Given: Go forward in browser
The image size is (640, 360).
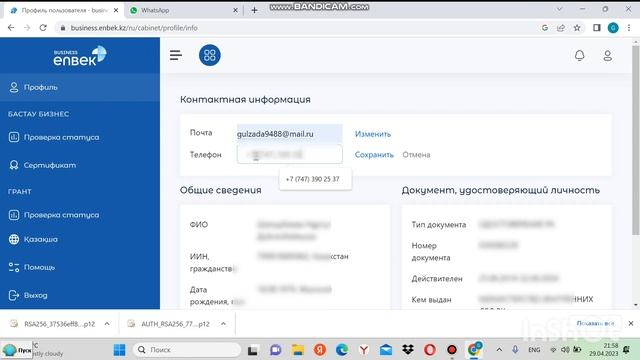Looking at the screenshot, I should [27, 28].
